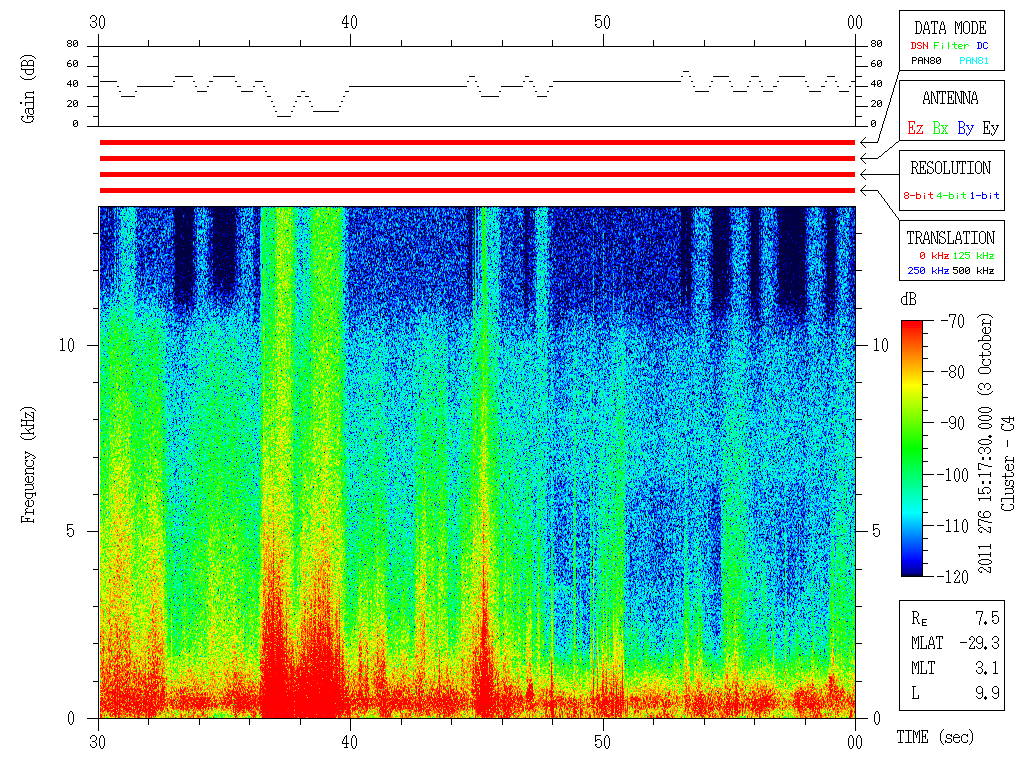Click the top red data mode bar
Image resolution: width=1024 pixels, height=768 pixels.
point(477,142)
